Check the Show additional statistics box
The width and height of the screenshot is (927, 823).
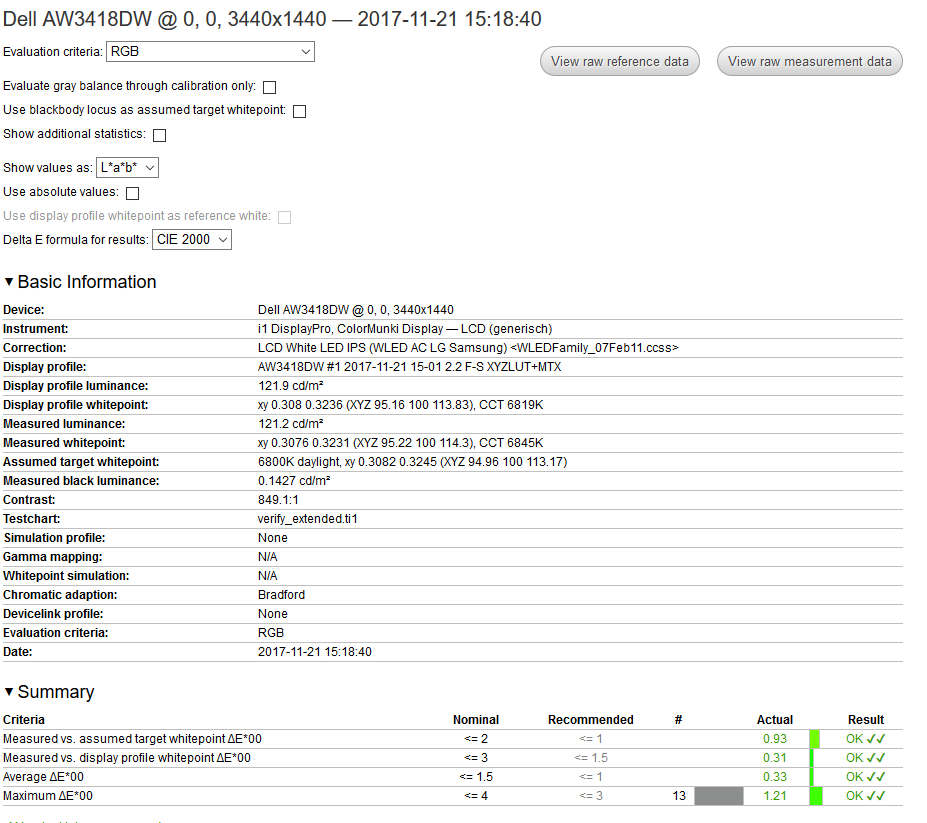[160, 135]
